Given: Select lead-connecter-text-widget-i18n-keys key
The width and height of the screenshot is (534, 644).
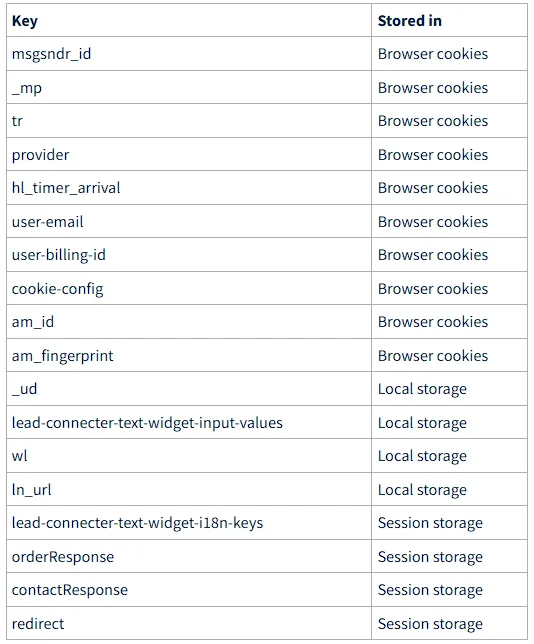Looking at the screenshot, I should (137, 523).
